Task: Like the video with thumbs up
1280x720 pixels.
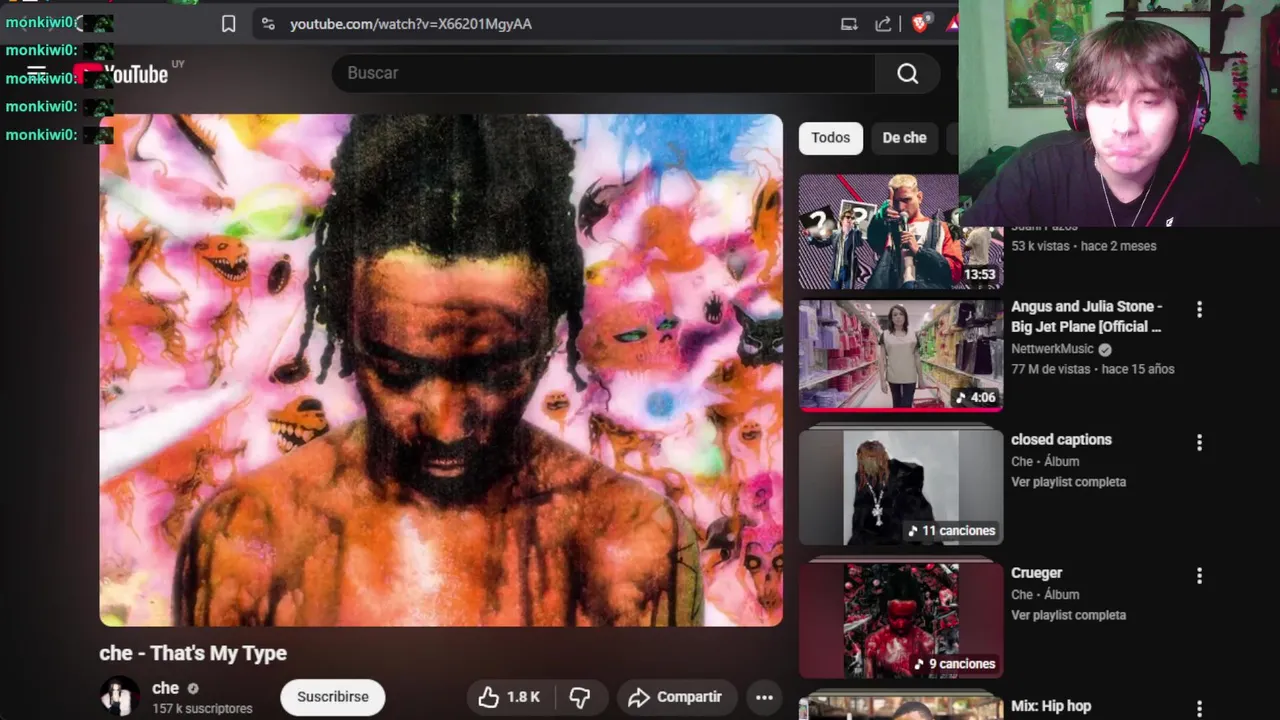Action: [x=509, y=697]
